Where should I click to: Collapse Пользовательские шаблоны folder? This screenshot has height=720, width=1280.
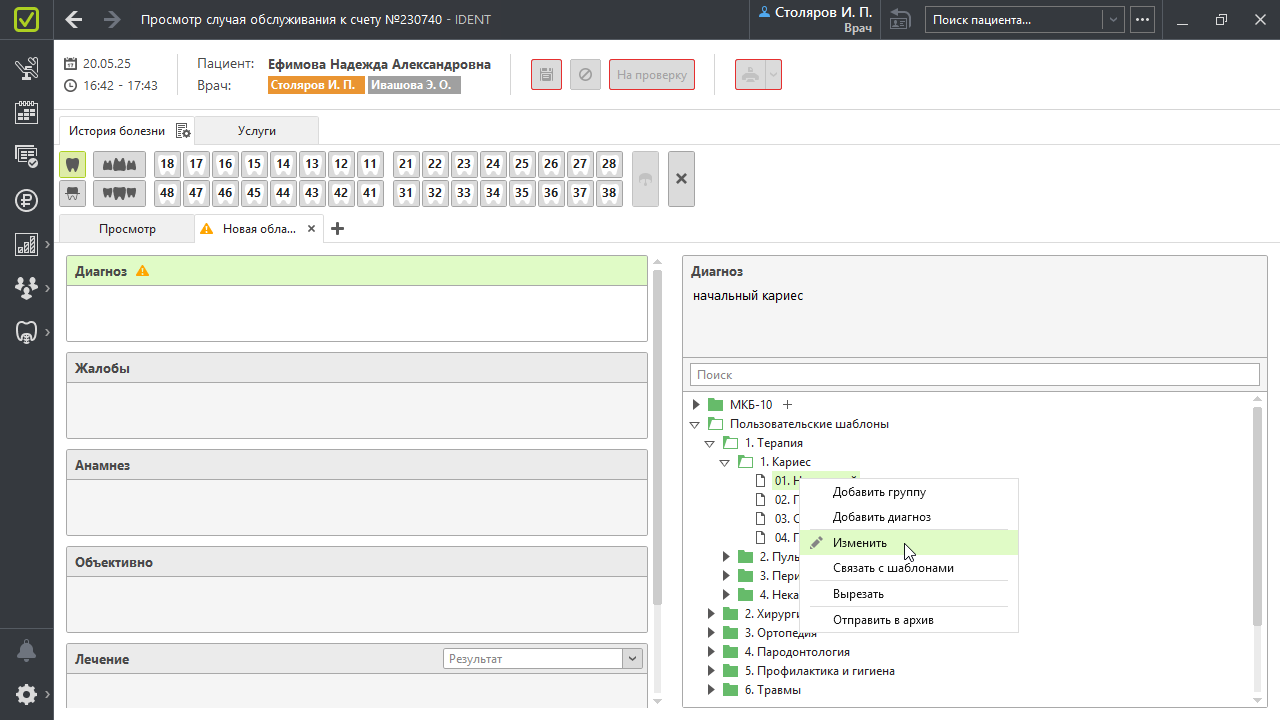(x=696, y=424)
